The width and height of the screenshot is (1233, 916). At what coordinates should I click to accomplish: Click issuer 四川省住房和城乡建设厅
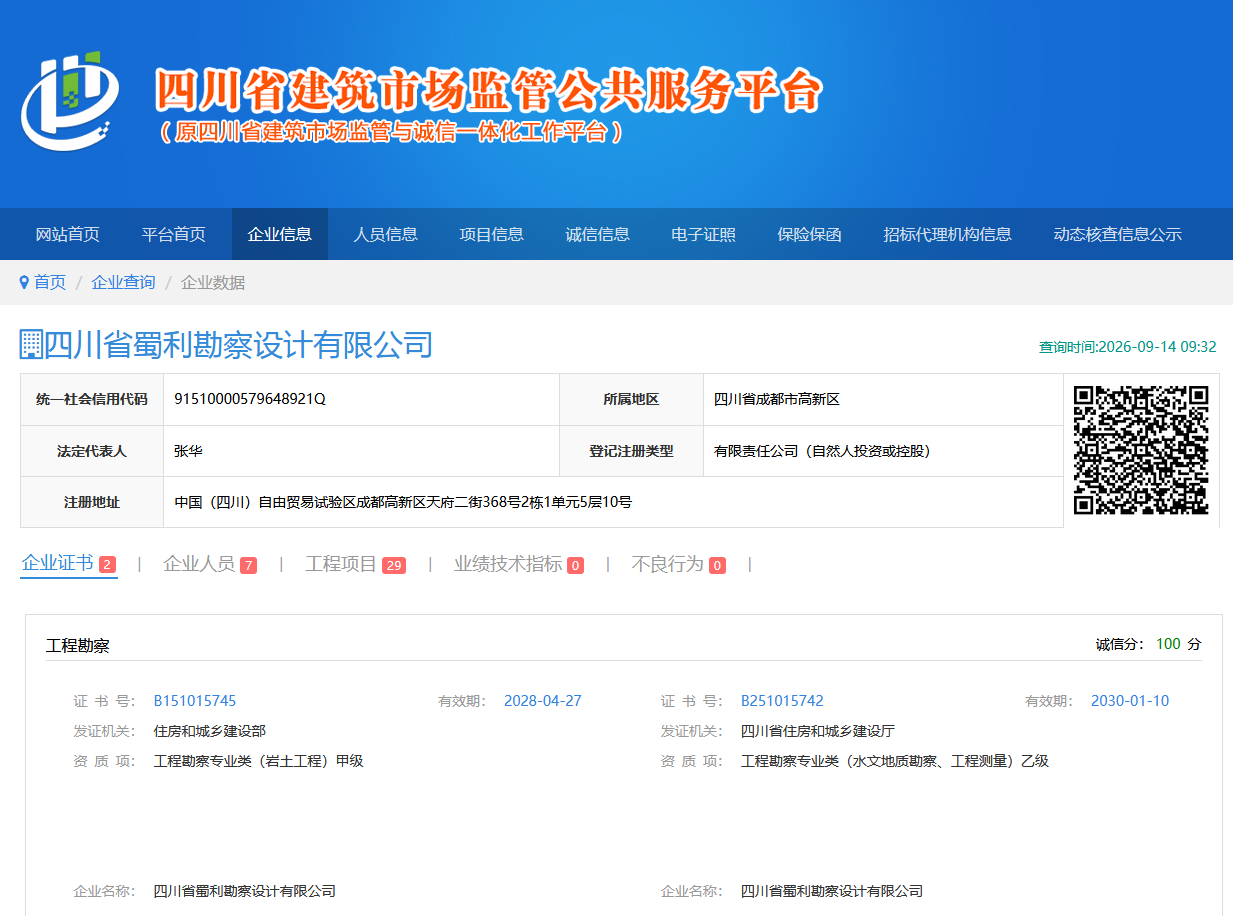(x=818, y=731)
